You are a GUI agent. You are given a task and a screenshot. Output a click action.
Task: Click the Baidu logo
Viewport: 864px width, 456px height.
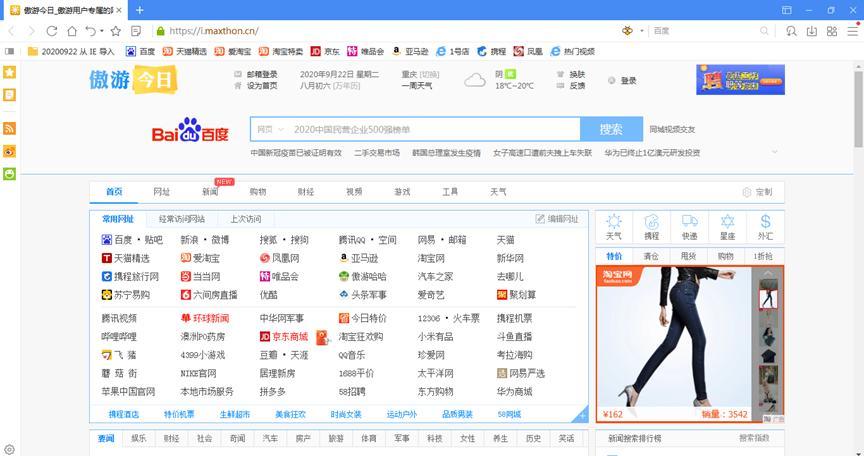tap(190, 129)
